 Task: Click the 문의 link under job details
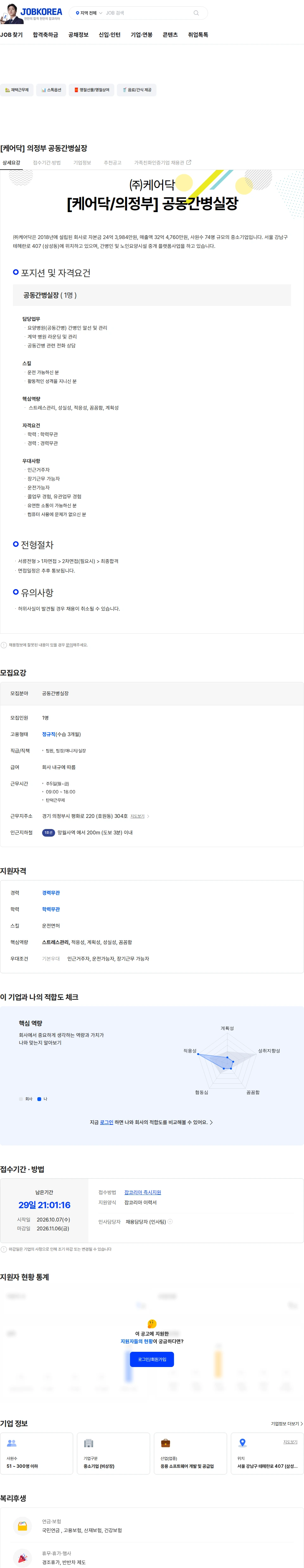click(x=69, y=645)
